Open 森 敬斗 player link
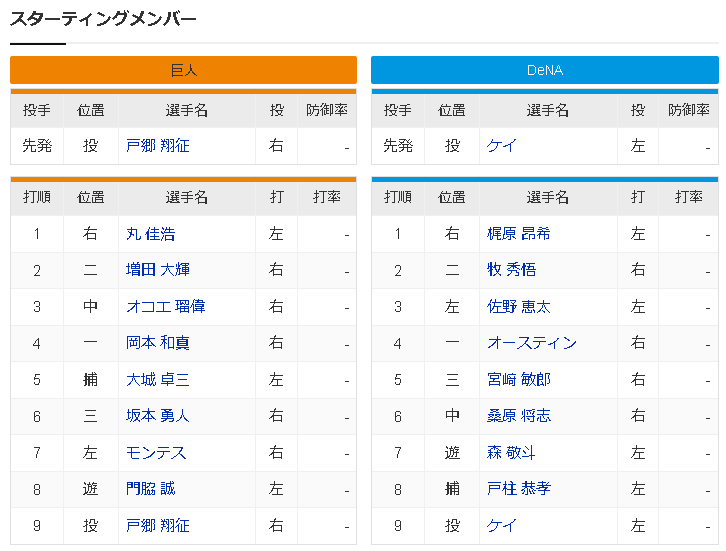726x551 pixels. pyautogui.click(x=511, y=453)
